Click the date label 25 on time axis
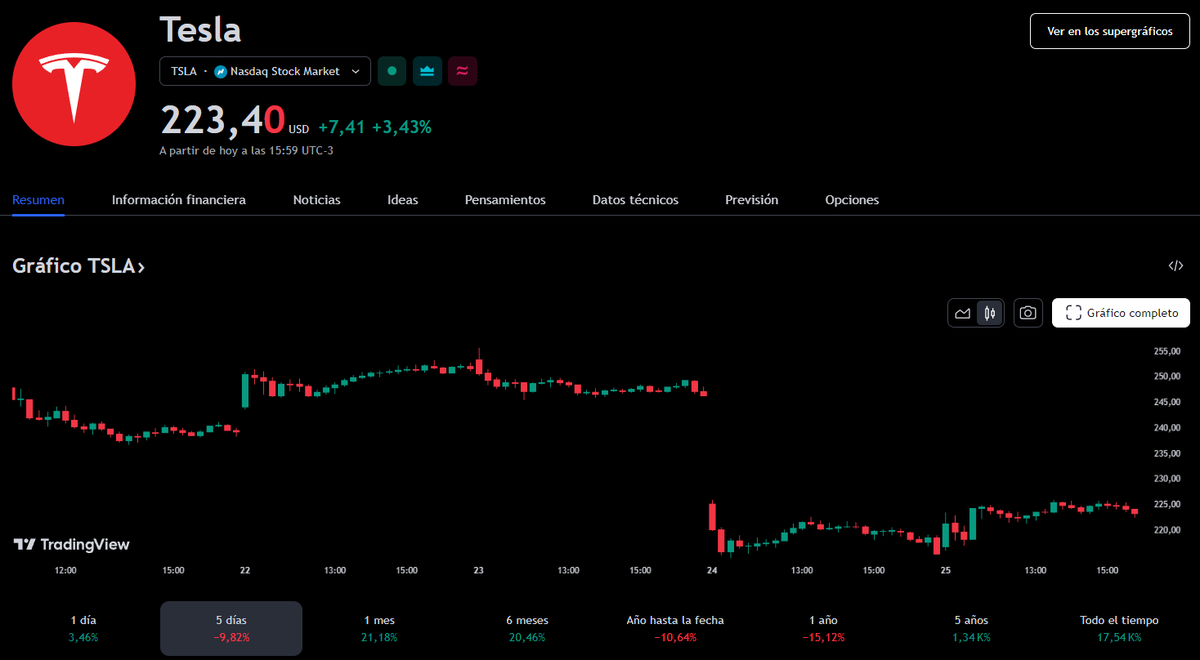 (945, 570)
